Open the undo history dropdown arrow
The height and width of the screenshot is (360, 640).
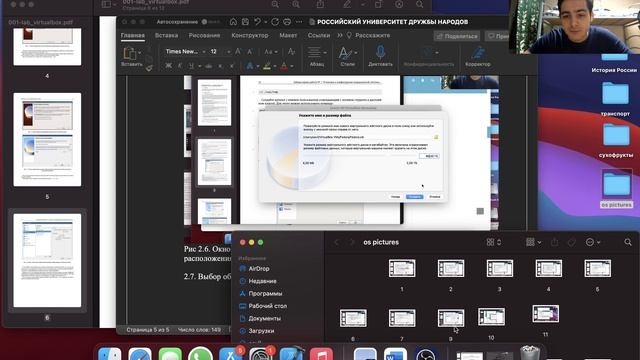pos(265,22)
